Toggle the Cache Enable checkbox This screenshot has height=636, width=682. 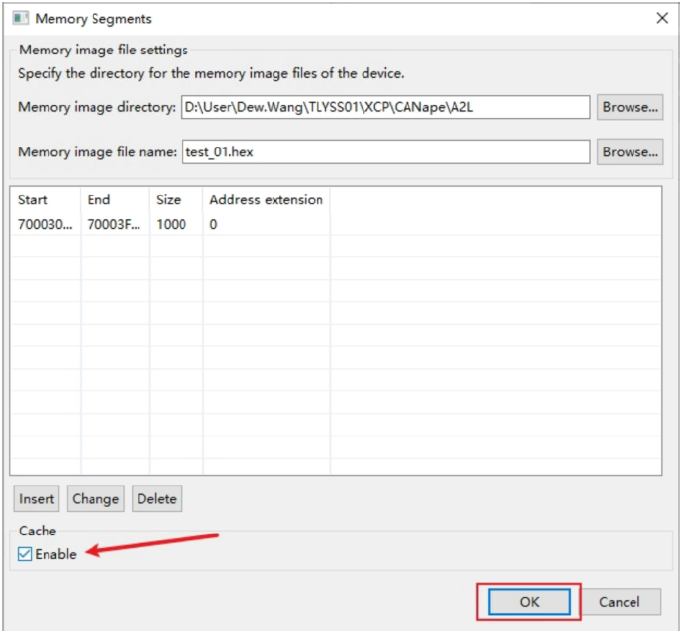pos(25,554)
